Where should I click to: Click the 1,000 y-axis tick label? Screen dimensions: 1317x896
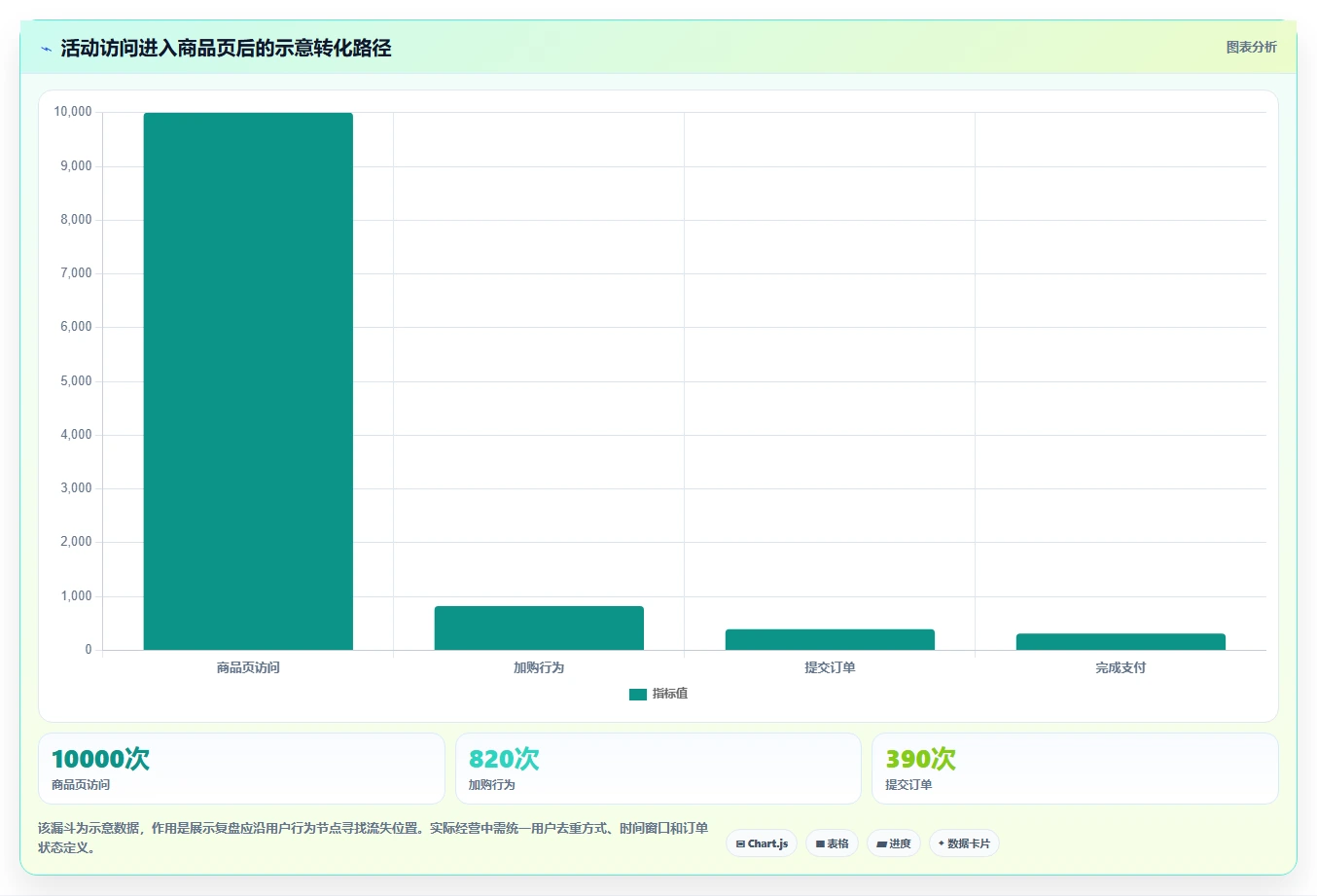(76, 596)
